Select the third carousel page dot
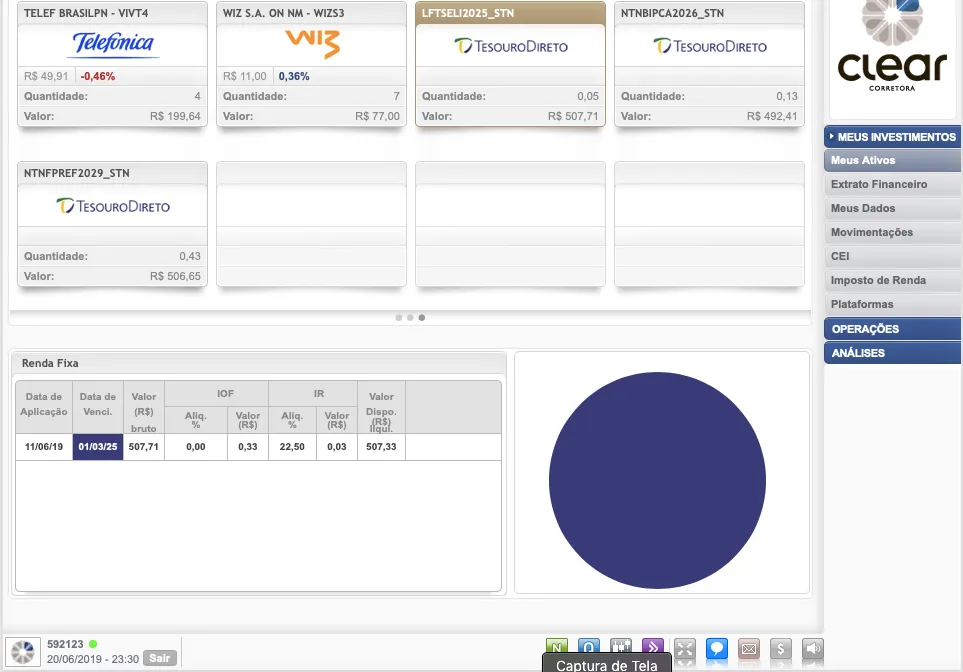963x672 pixels. [422, 317]
